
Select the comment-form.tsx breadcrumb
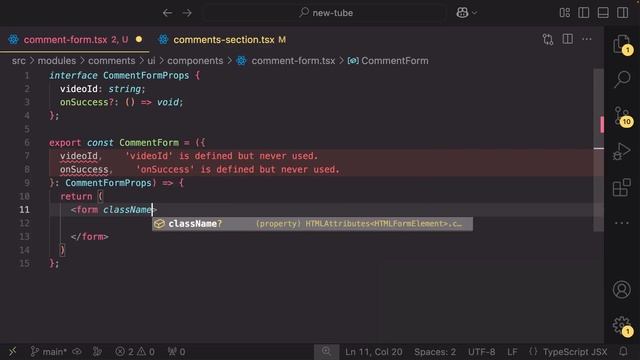[x=286, y=61]
